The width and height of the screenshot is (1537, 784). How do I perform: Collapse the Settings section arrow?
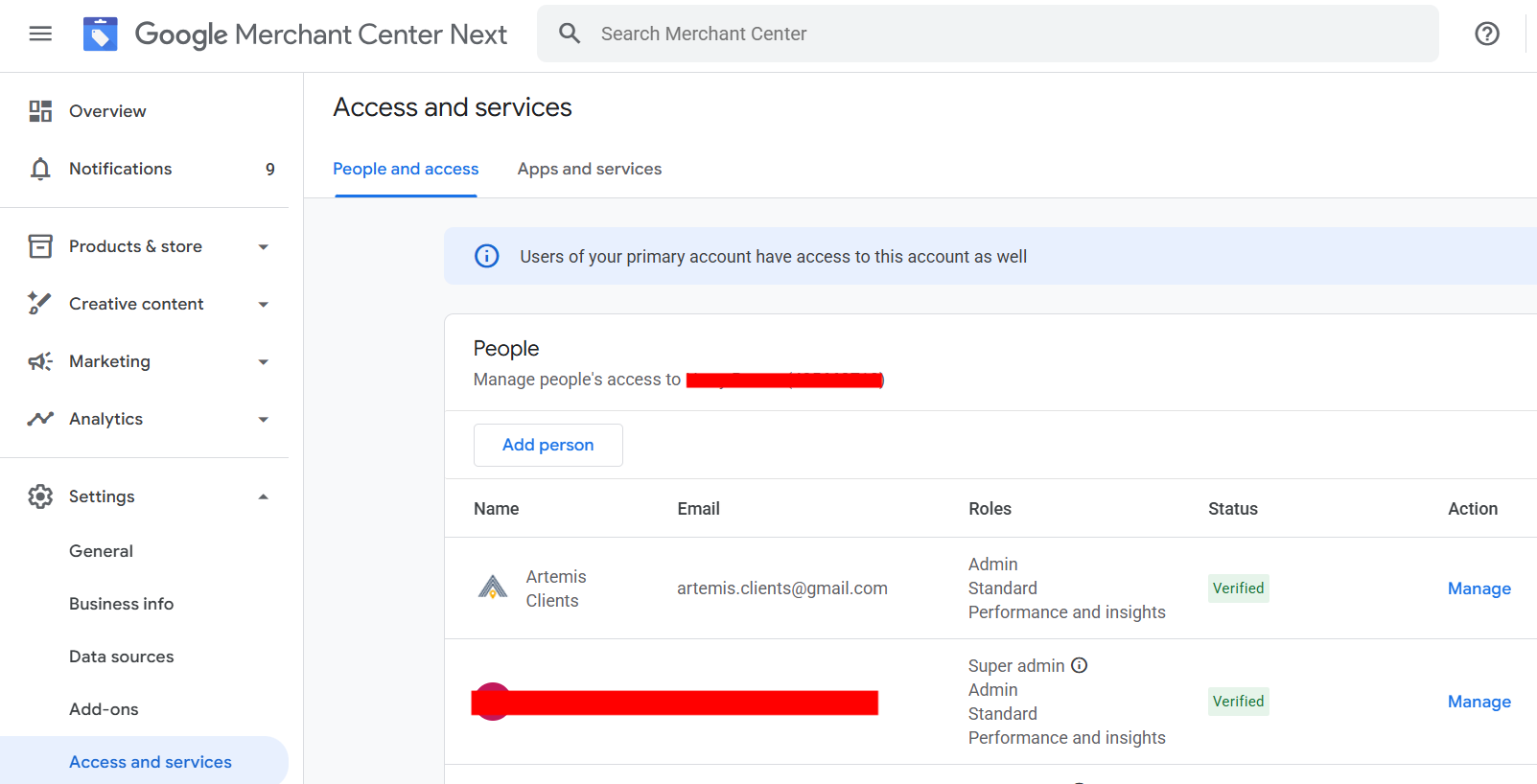pos(263,496)
